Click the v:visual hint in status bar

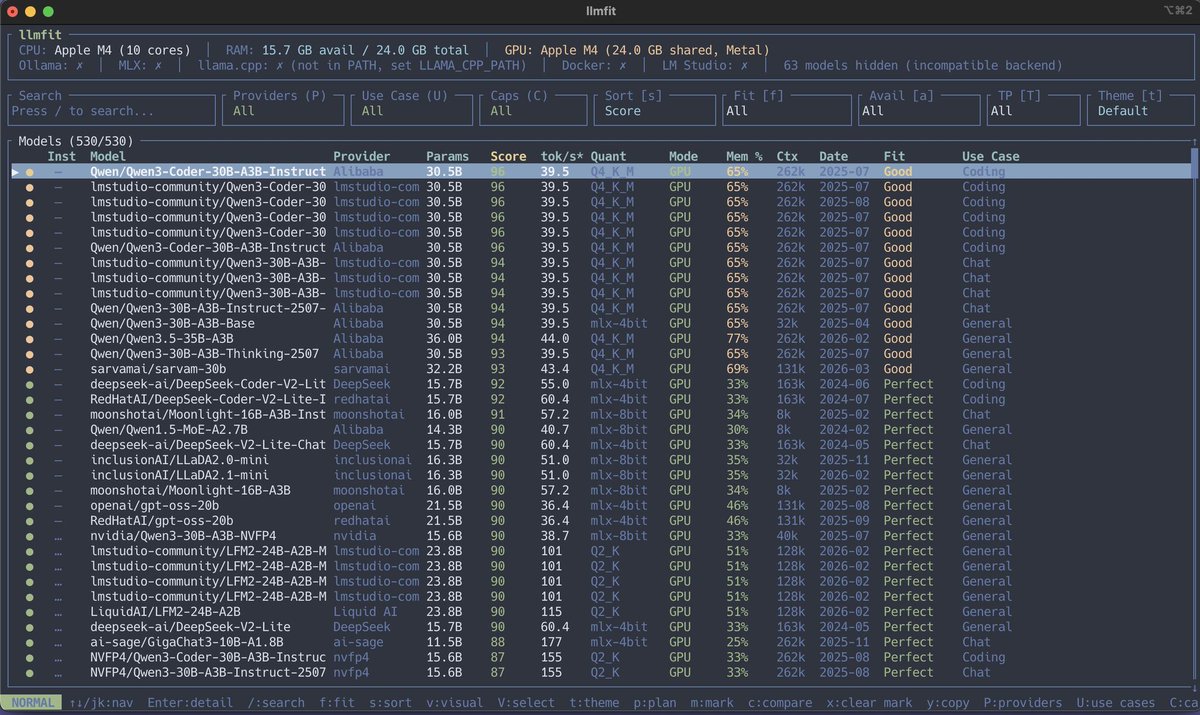pos(454,703)
